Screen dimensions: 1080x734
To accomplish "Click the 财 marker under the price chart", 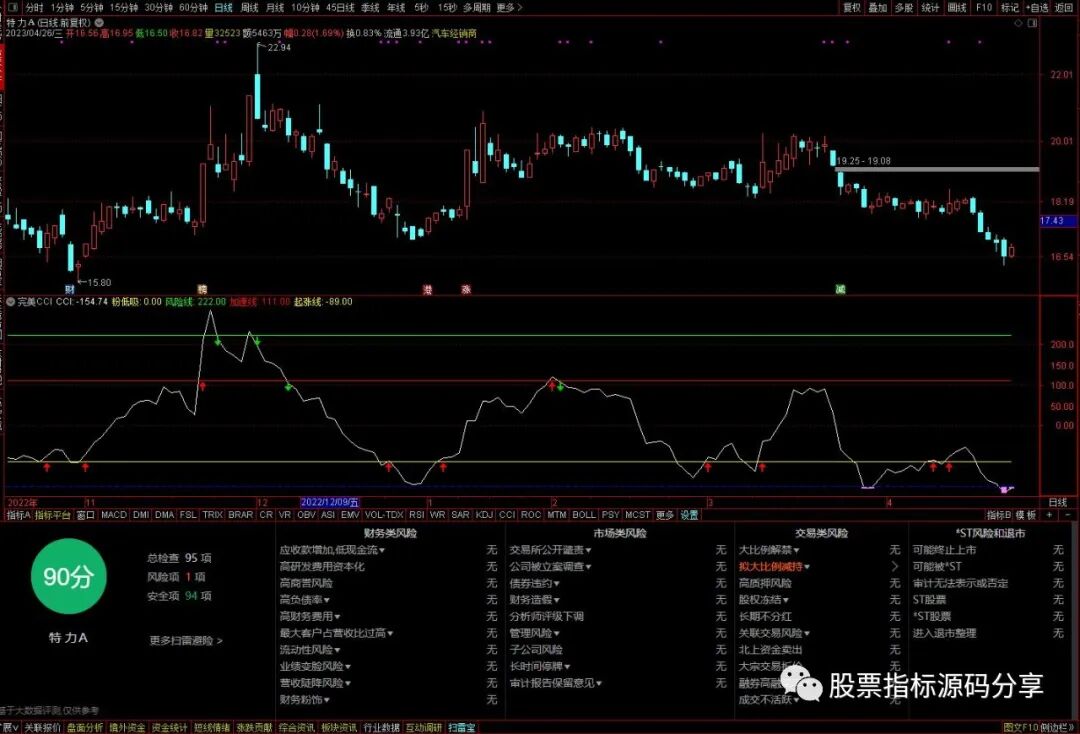I will tap(70, 289).
